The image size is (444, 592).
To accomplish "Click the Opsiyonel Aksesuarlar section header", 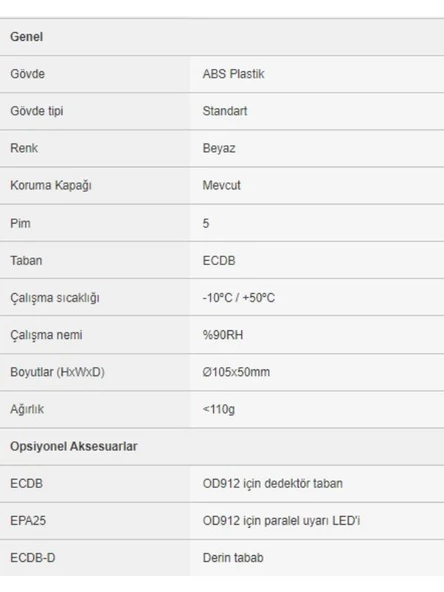I will [74, 447].
